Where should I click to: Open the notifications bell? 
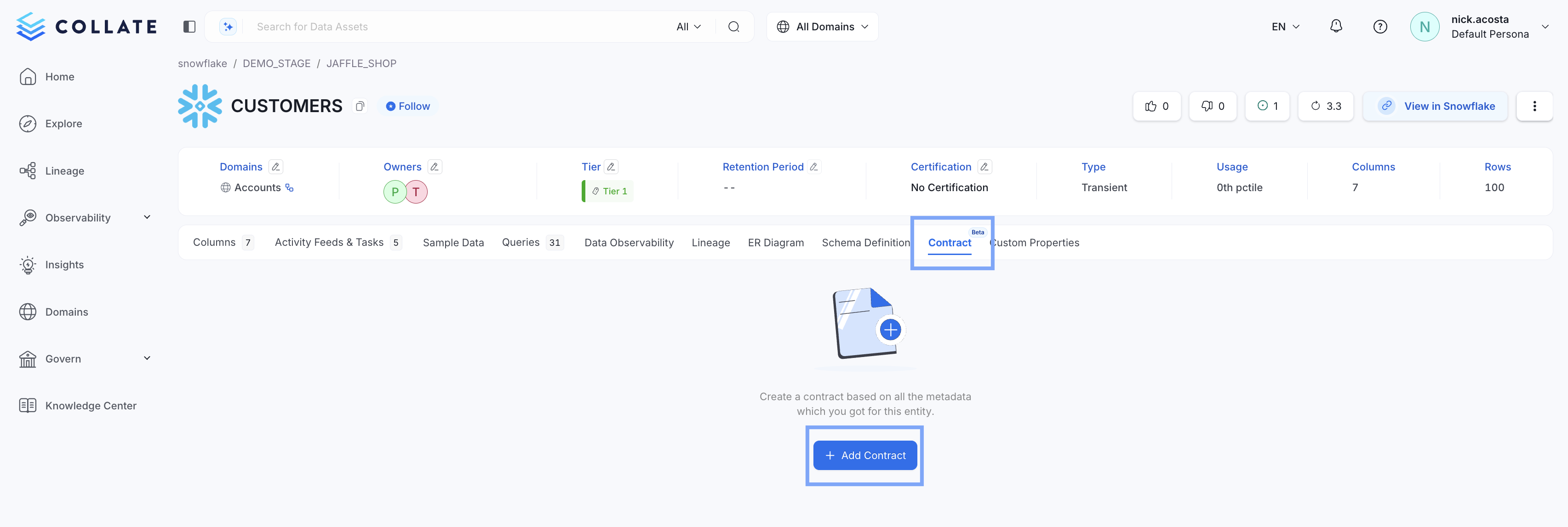pos(1336,26)
